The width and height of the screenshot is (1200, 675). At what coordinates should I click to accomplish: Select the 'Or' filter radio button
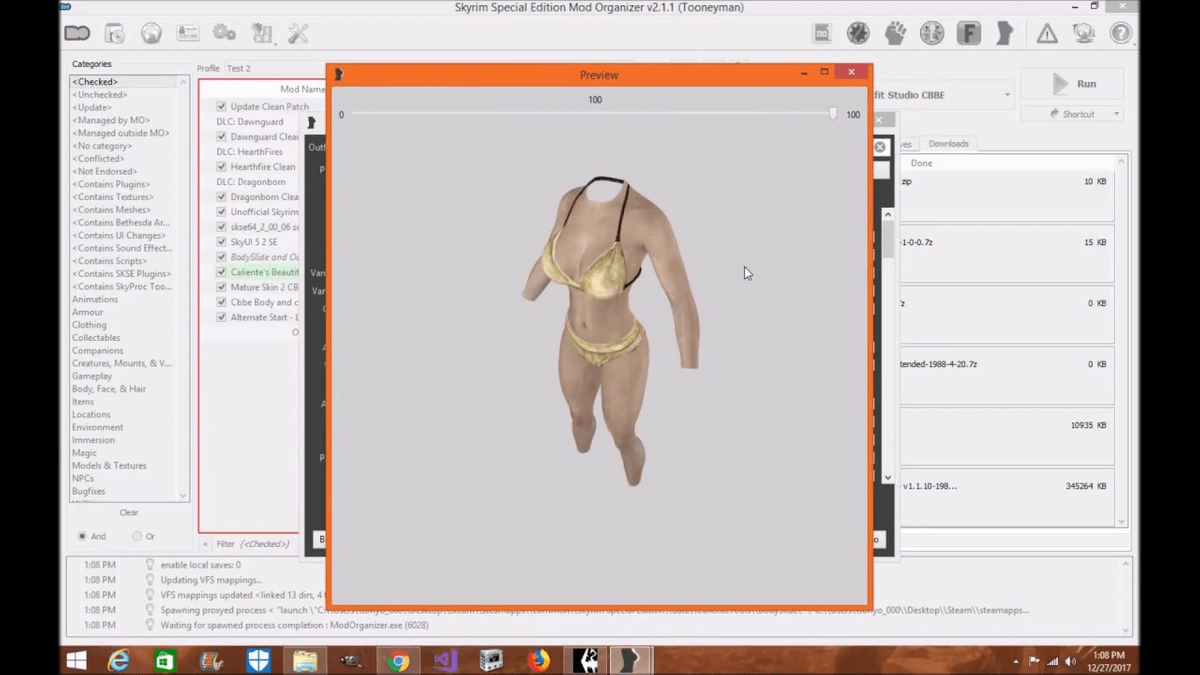coord(137,537)
